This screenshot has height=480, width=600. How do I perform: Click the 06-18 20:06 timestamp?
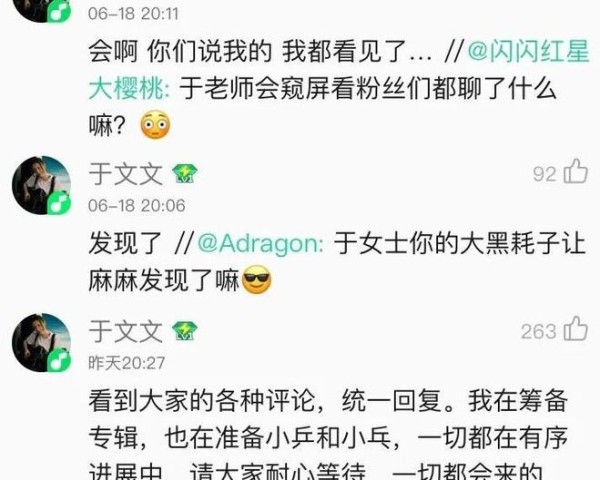(137, 206)
